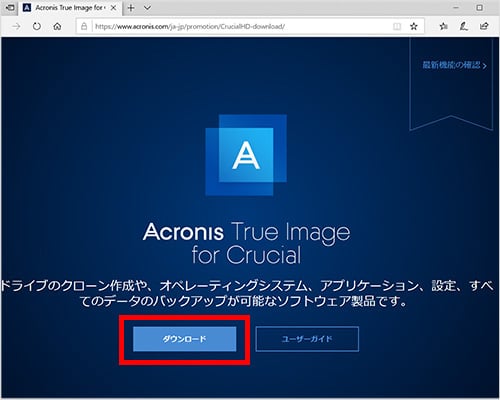Viewport: 500px width, 400px height.
Task: Open the 最新機能の確認 link
Action: (454, 65)
